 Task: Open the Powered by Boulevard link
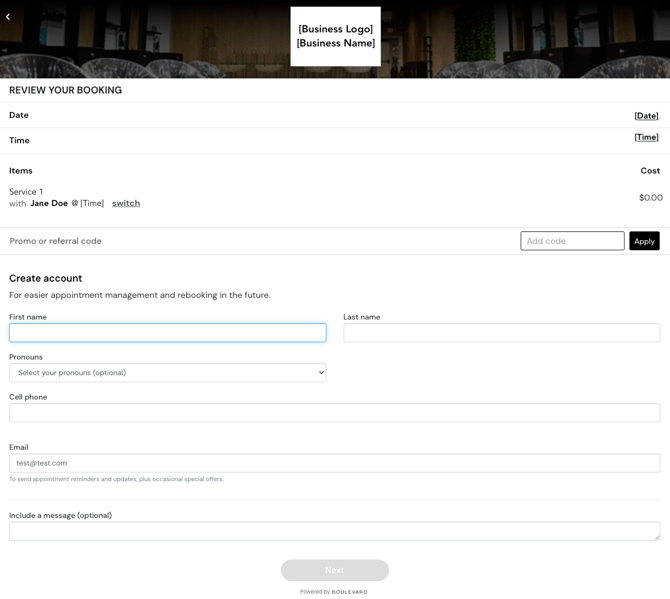[334, 592]
